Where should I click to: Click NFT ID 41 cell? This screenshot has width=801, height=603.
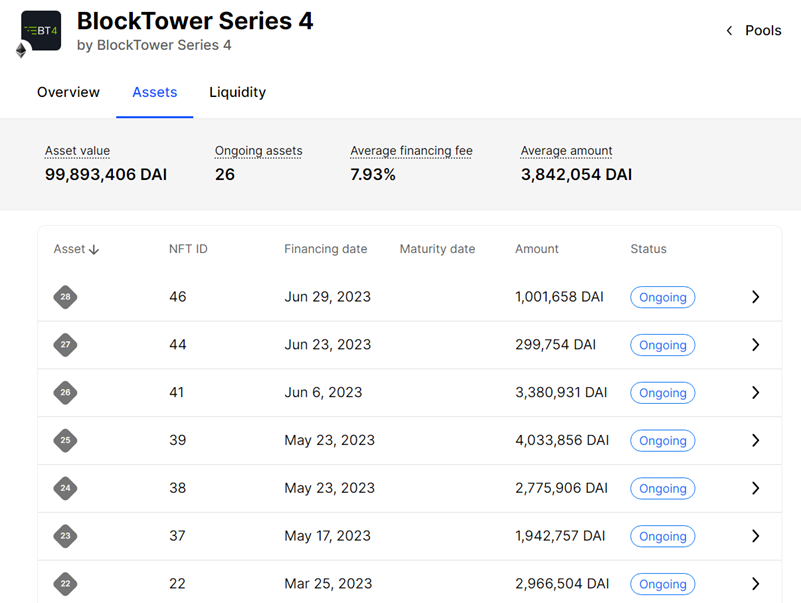pos(176,392)
